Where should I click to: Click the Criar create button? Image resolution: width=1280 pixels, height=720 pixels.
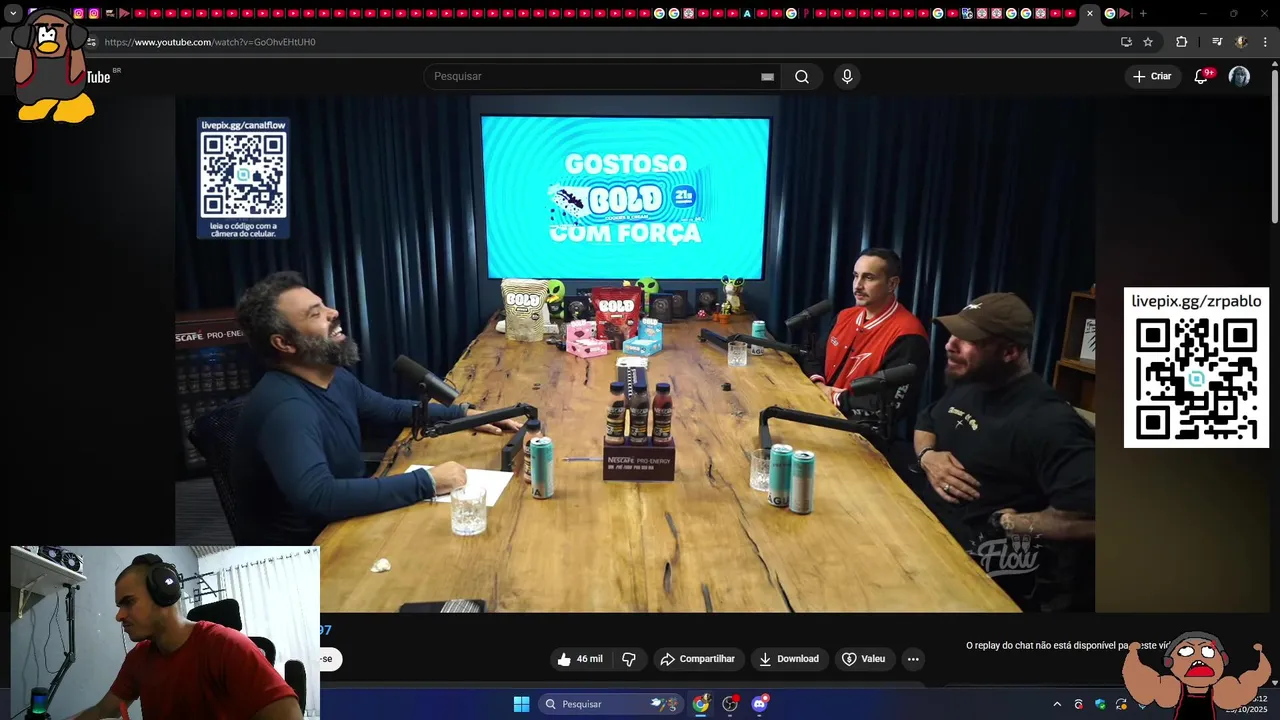(x=1152, y=76)
